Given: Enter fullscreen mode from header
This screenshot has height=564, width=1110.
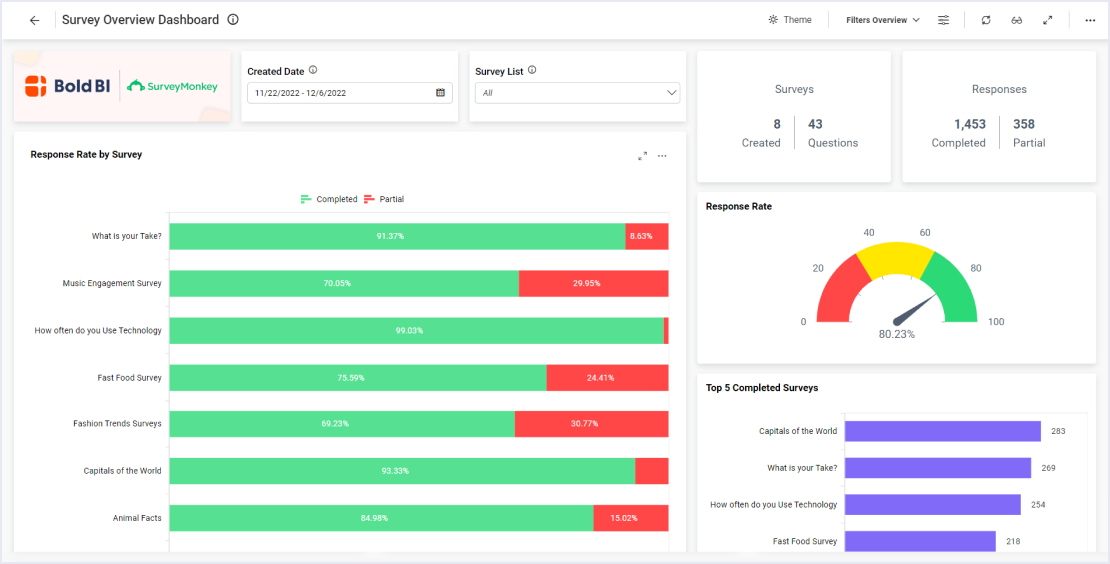Looking at the screenshot, I should point(1048,20).
